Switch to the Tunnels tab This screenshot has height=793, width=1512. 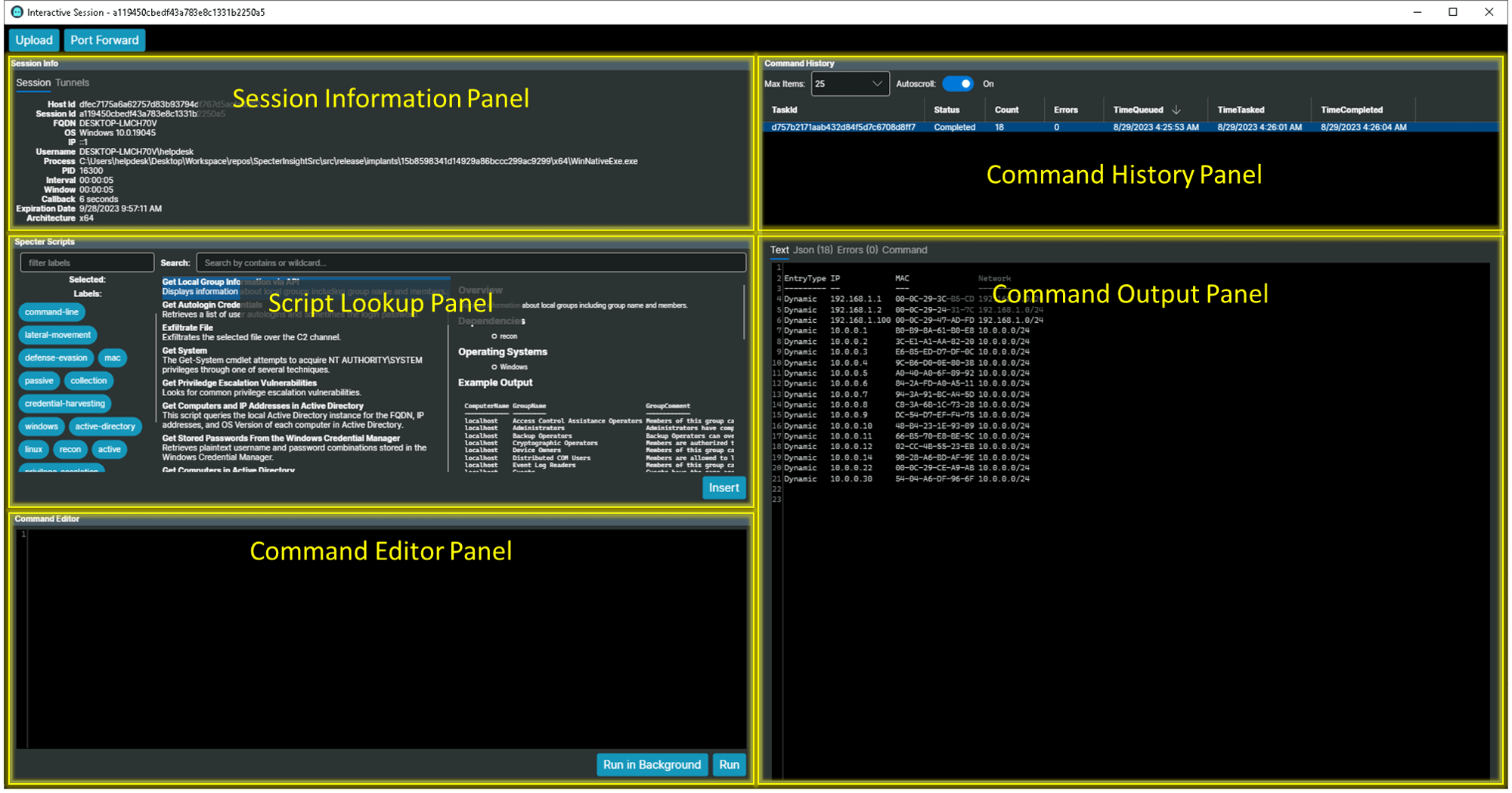click(73, 83)
